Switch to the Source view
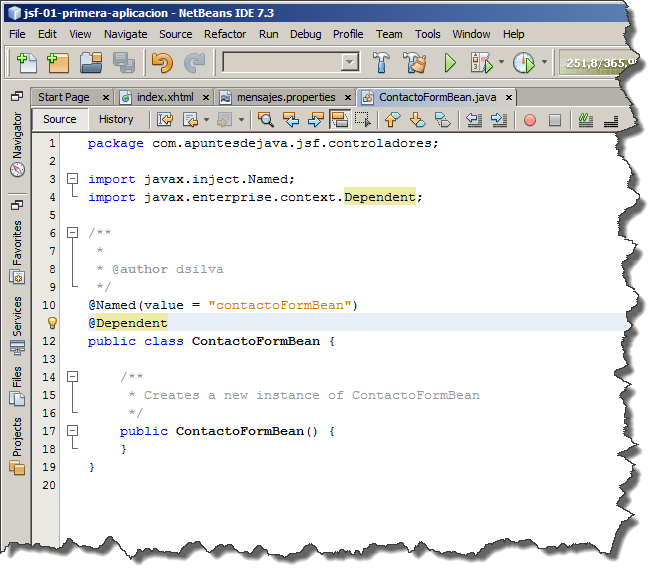662x580 pixels. (60, 120)
